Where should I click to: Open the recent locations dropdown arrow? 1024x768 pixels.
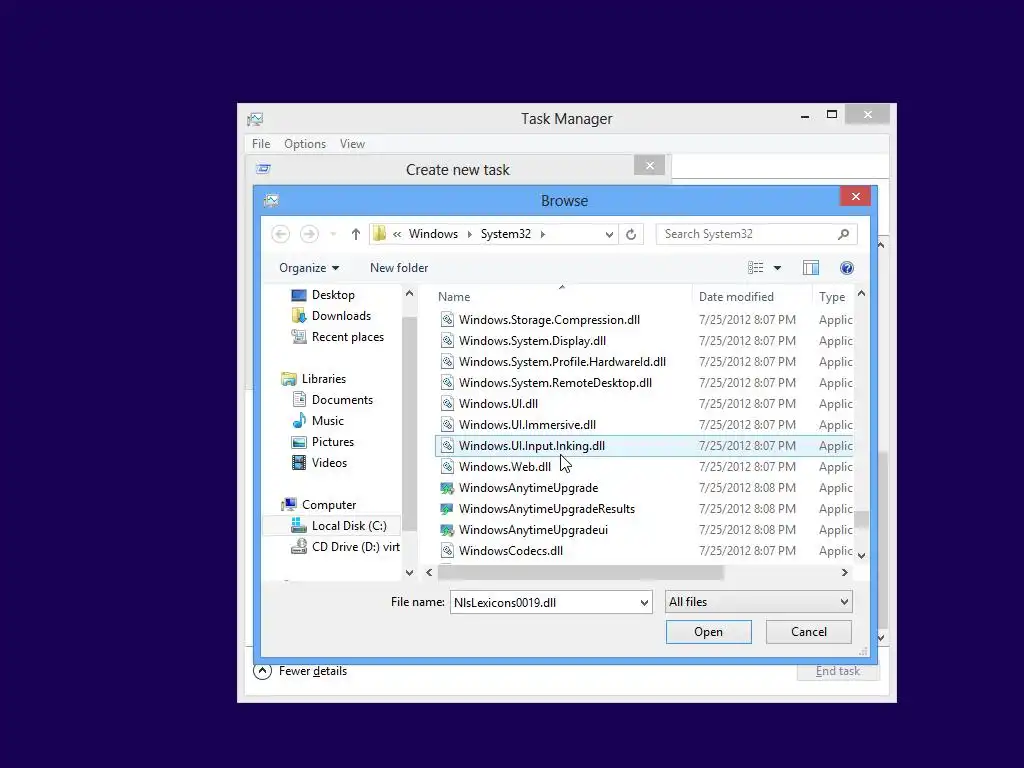point(333,234)
